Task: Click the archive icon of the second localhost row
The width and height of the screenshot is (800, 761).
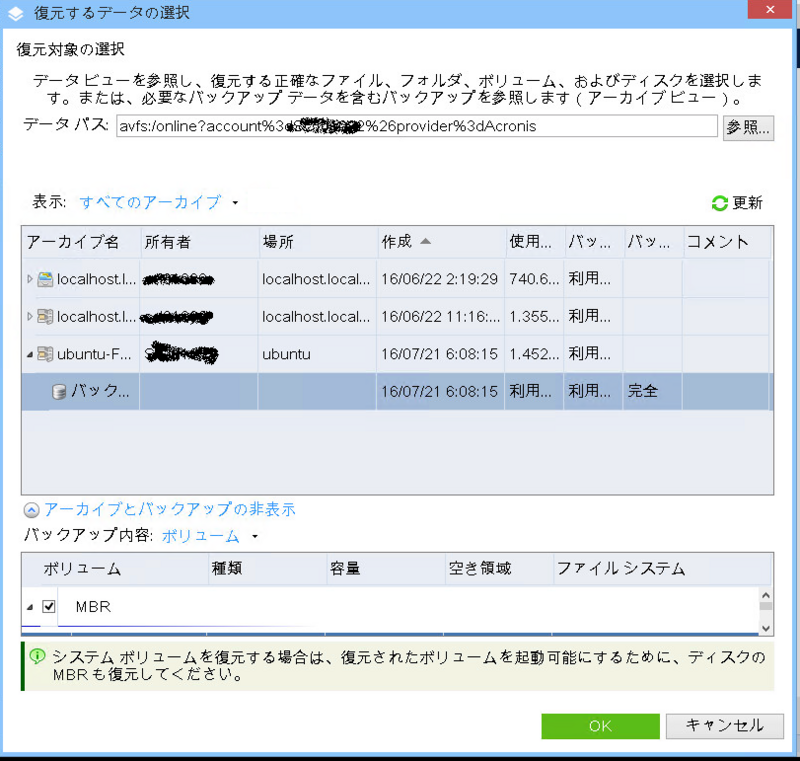Action: pos(45,317)
